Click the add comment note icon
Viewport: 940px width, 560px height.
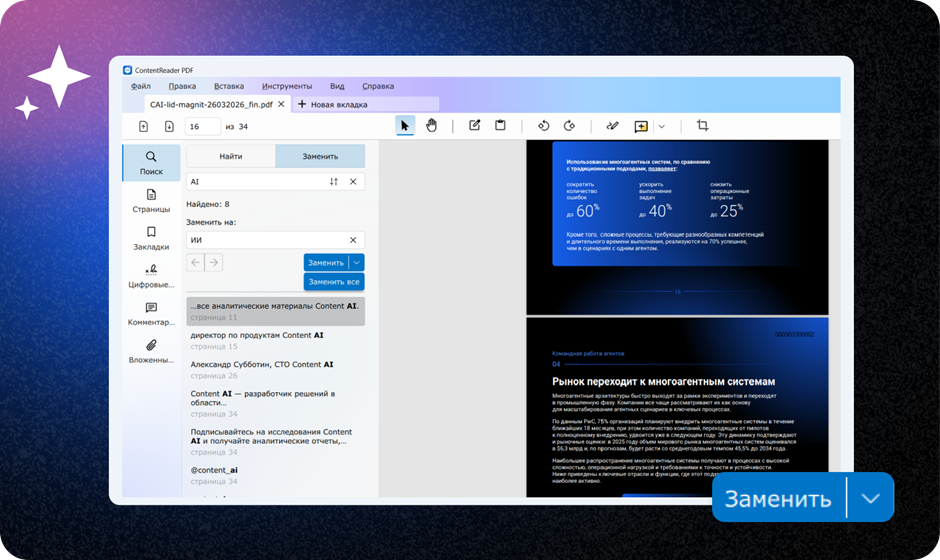coord(641,127)
